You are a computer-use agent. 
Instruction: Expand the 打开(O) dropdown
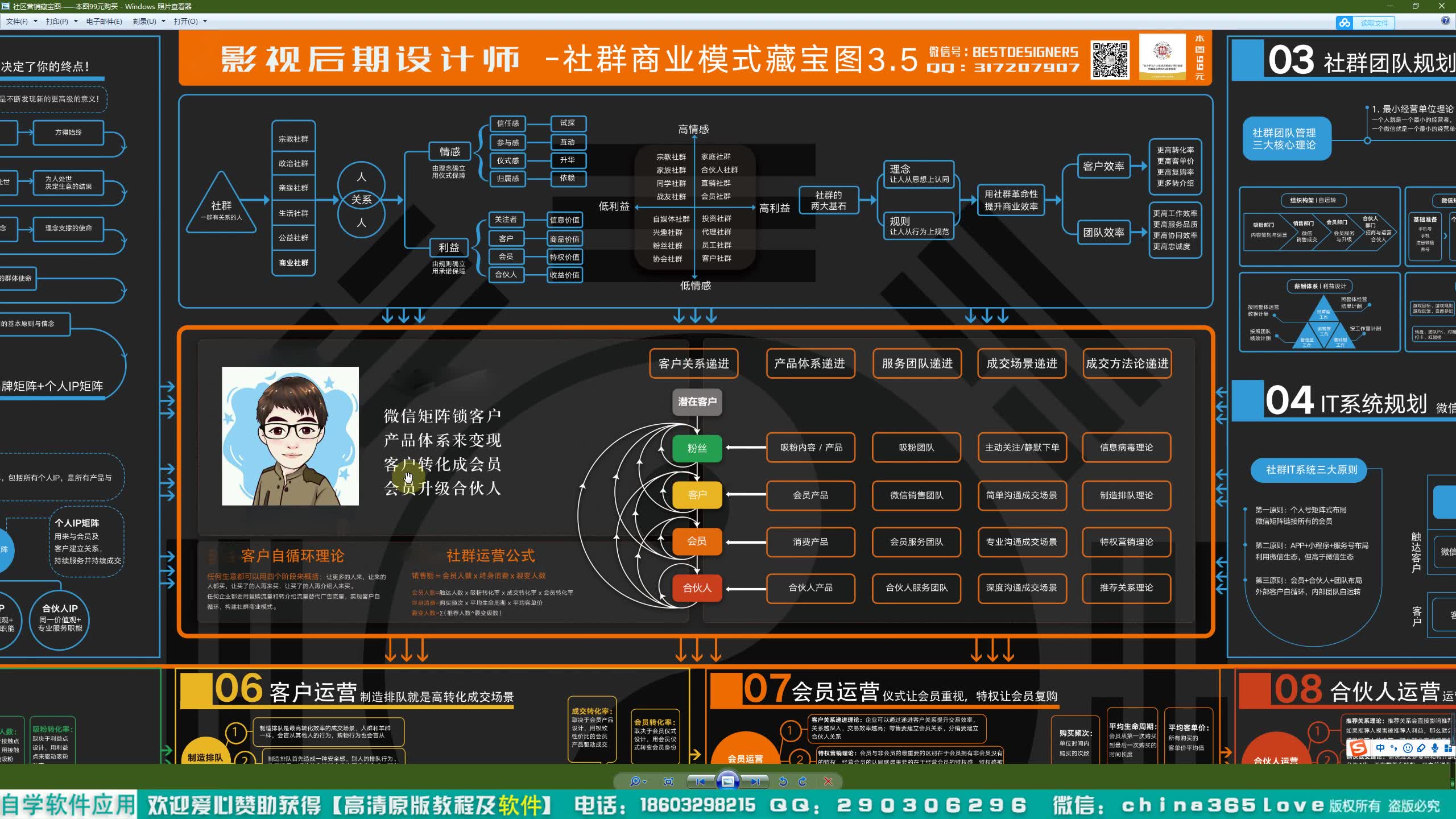coord(205,21)
